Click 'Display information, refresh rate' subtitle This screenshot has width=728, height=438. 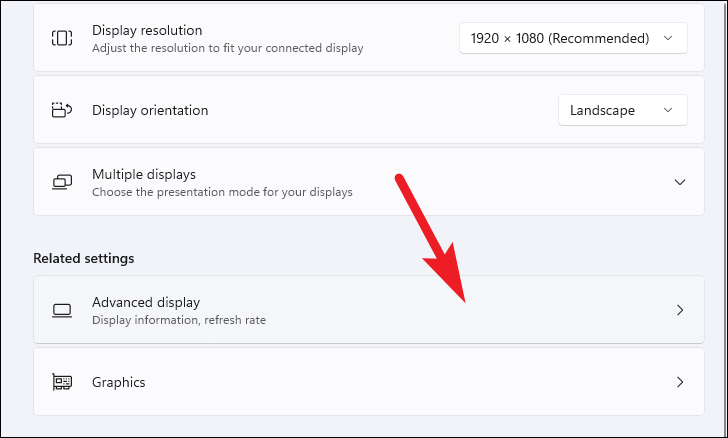pyautogui.click(x=179, y=320)
